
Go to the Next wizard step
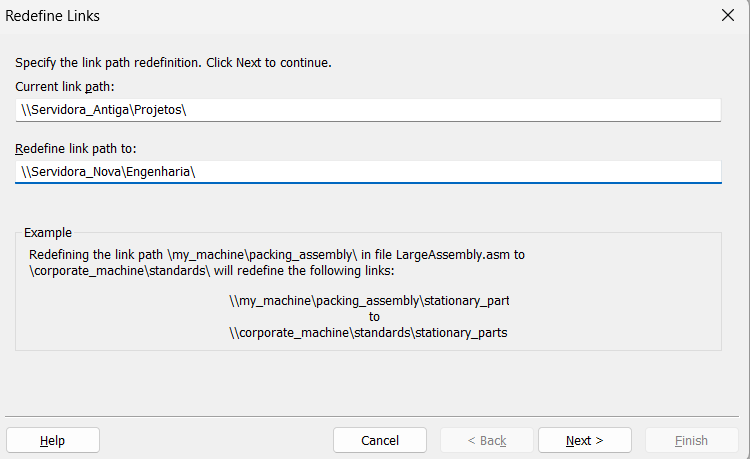coord(585,440)
